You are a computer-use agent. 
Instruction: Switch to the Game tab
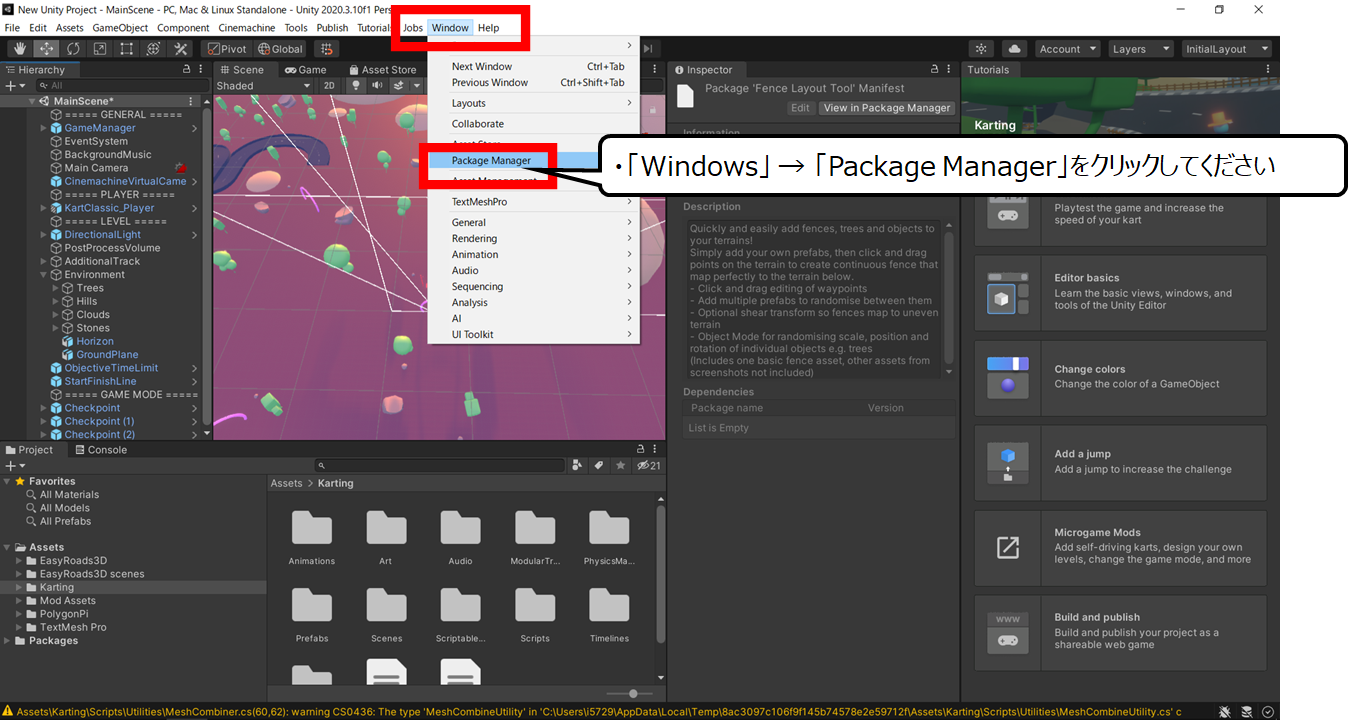click(305, 70)
